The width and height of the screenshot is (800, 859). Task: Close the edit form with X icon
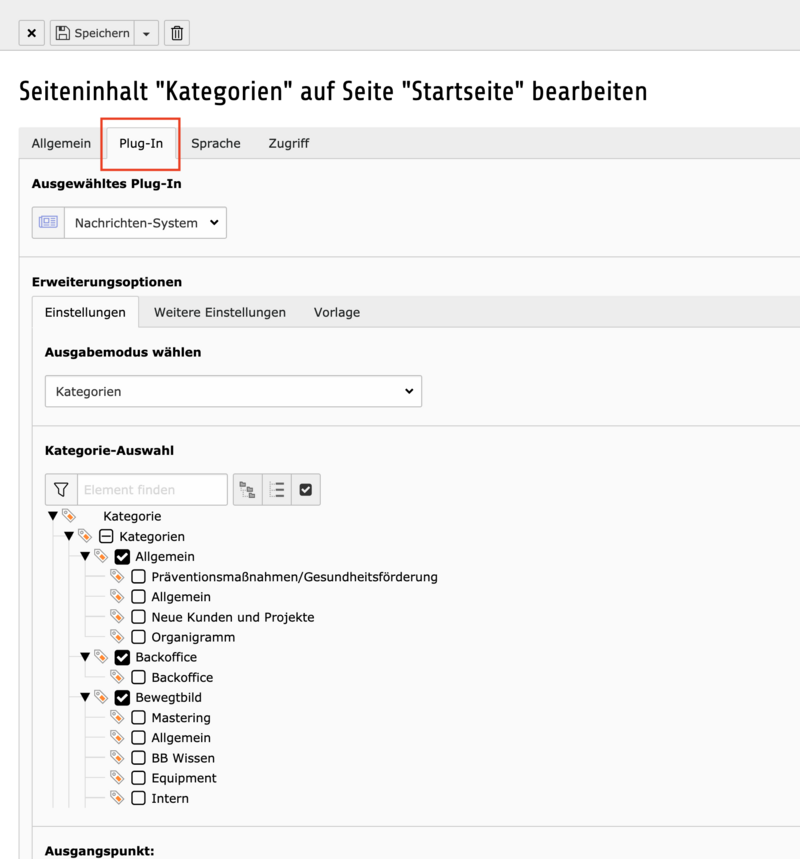pos(32,33)
